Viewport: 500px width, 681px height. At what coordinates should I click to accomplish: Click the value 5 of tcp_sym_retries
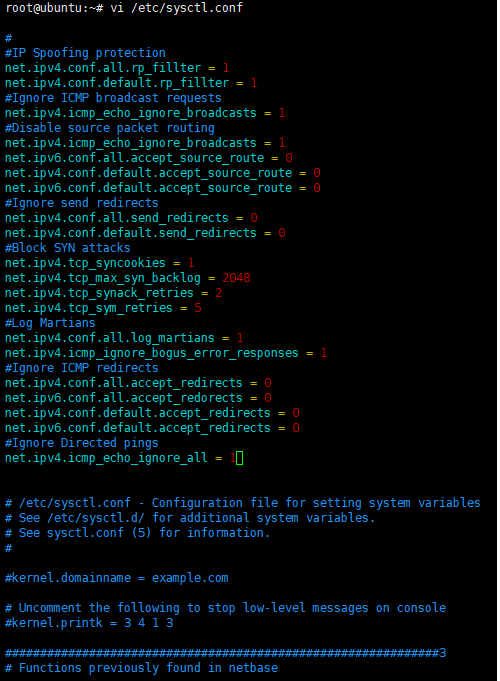(198, 308)
